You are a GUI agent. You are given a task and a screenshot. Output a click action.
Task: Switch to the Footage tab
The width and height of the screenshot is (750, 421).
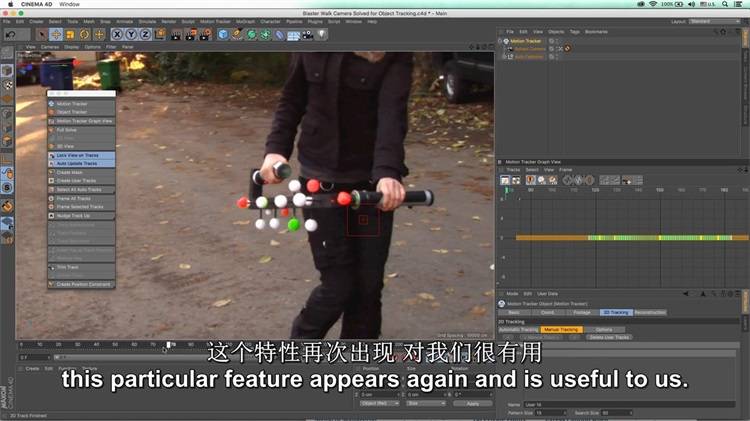582,312
